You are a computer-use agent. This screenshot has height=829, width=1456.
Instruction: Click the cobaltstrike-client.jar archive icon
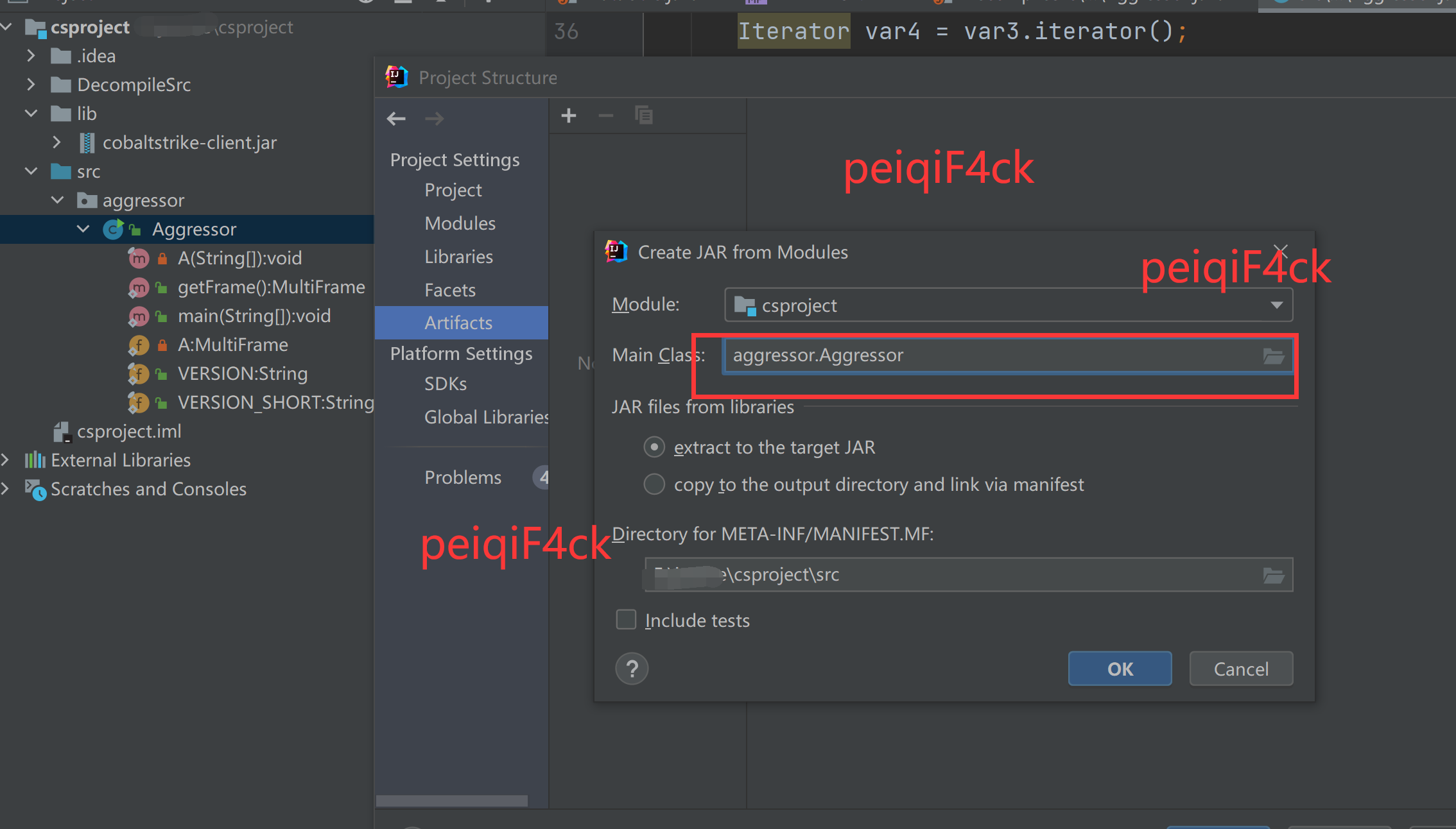pyautogui.click(x=87, y=142)
